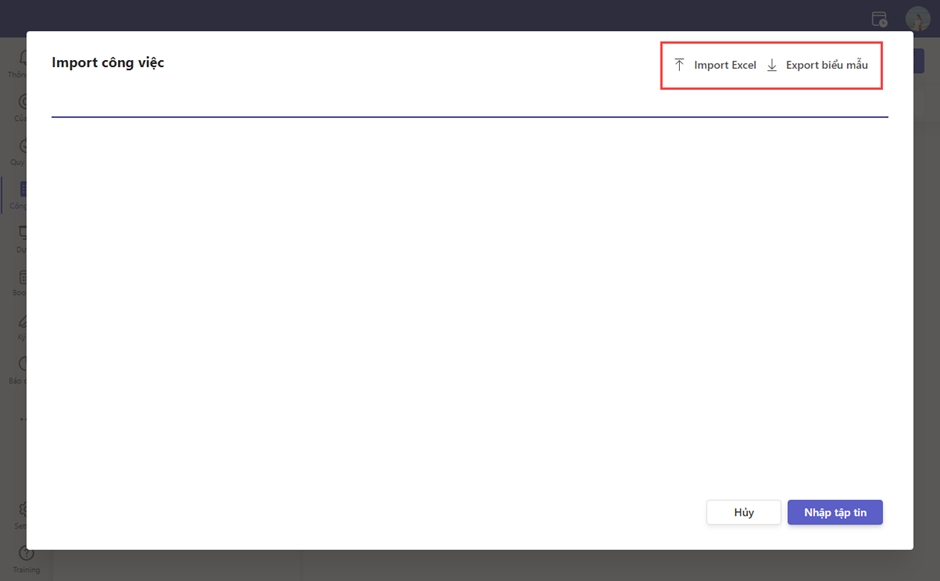Click the upload arrow icon beside Import Excel
Image resolution: width=940 pixels, height=581 pixels.
tap(680, 65)
